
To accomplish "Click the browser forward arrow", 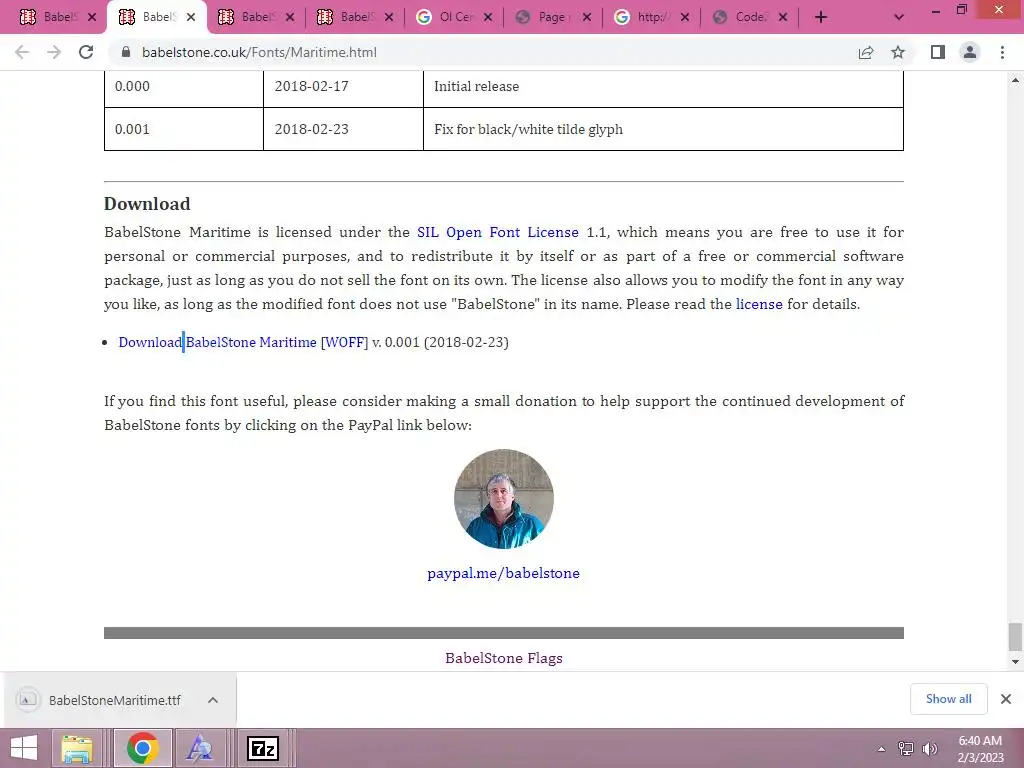I will (x=54, y=52).
